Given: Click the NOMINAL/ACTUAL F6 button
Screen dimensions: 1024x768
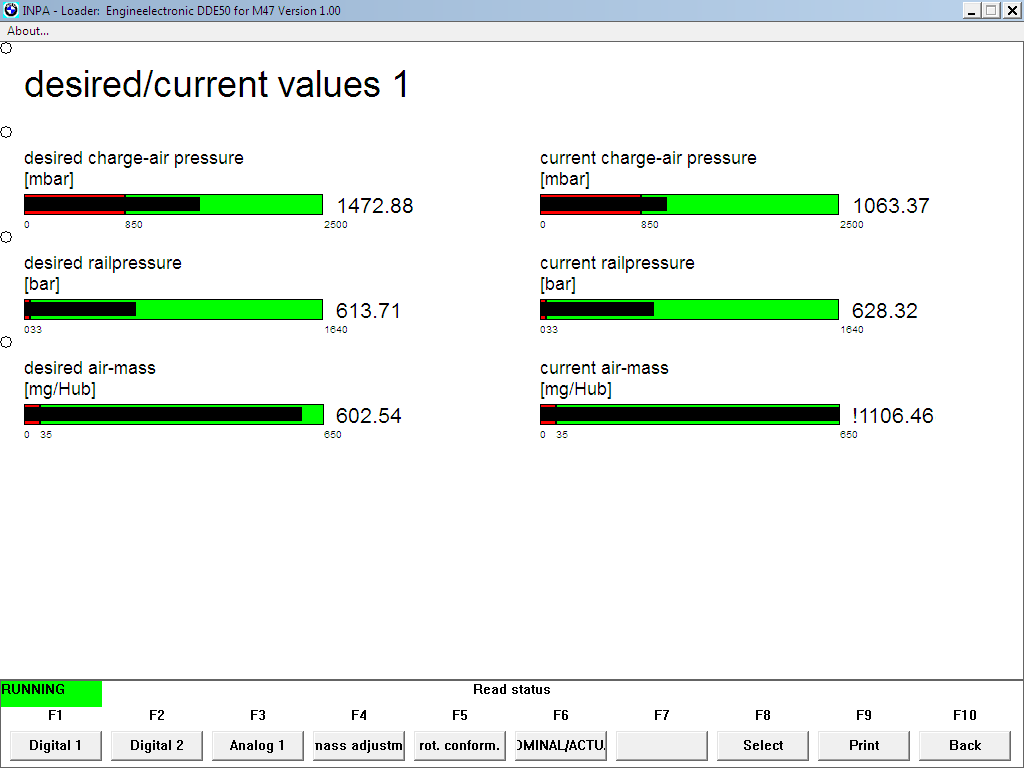Looking at the screenshot, I should pos(561,745).
